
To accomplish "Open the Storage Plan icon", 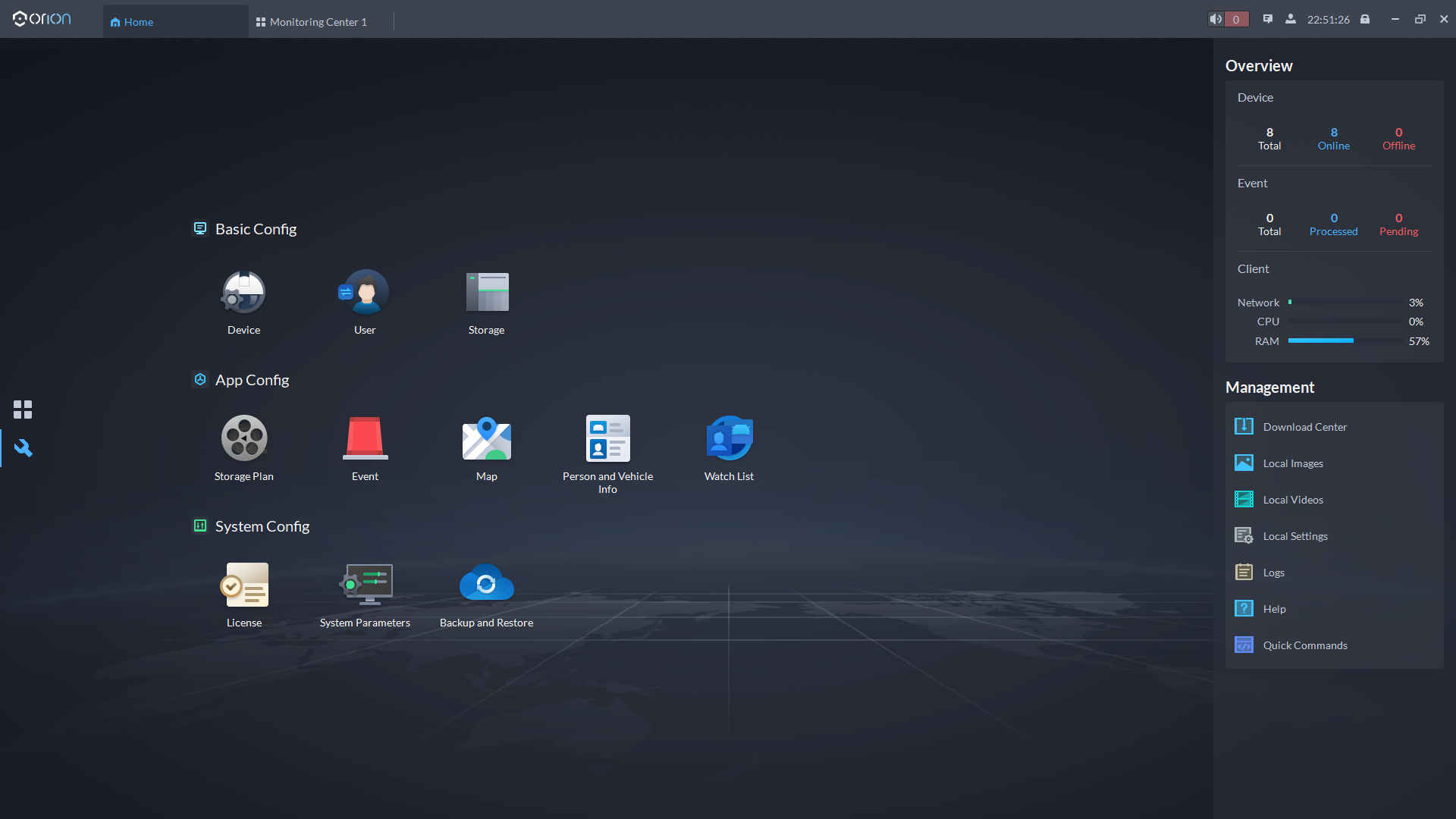I will 243,438.
